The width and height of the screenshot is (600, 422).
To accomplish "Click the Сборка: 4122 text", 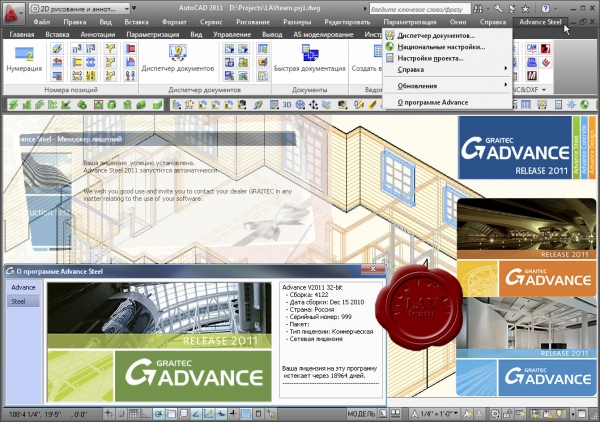I will click(309, 295).
